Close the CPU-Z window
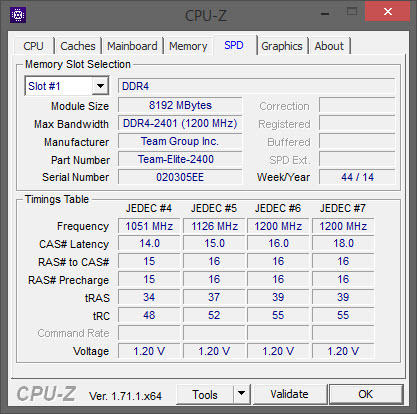Image resolution: width=417 pixels, height=414 pixels. [x=387, y=12]
